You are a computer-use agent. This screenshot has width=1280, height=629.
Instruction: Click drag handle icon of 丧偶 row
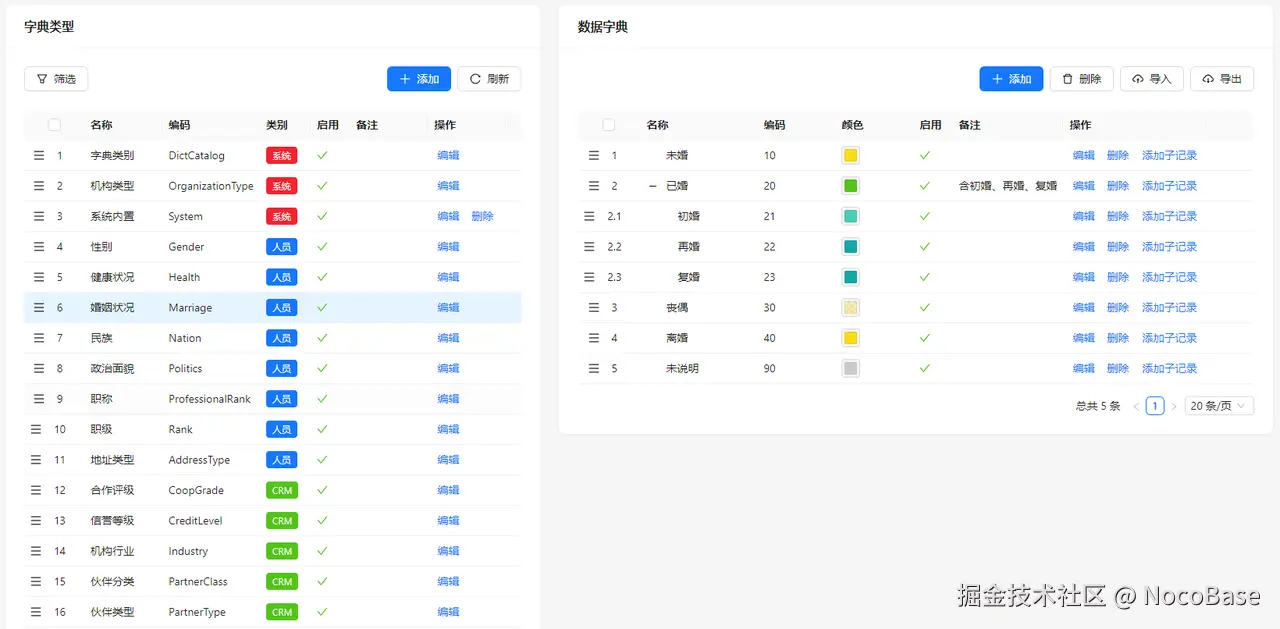(x=594, y=308)
